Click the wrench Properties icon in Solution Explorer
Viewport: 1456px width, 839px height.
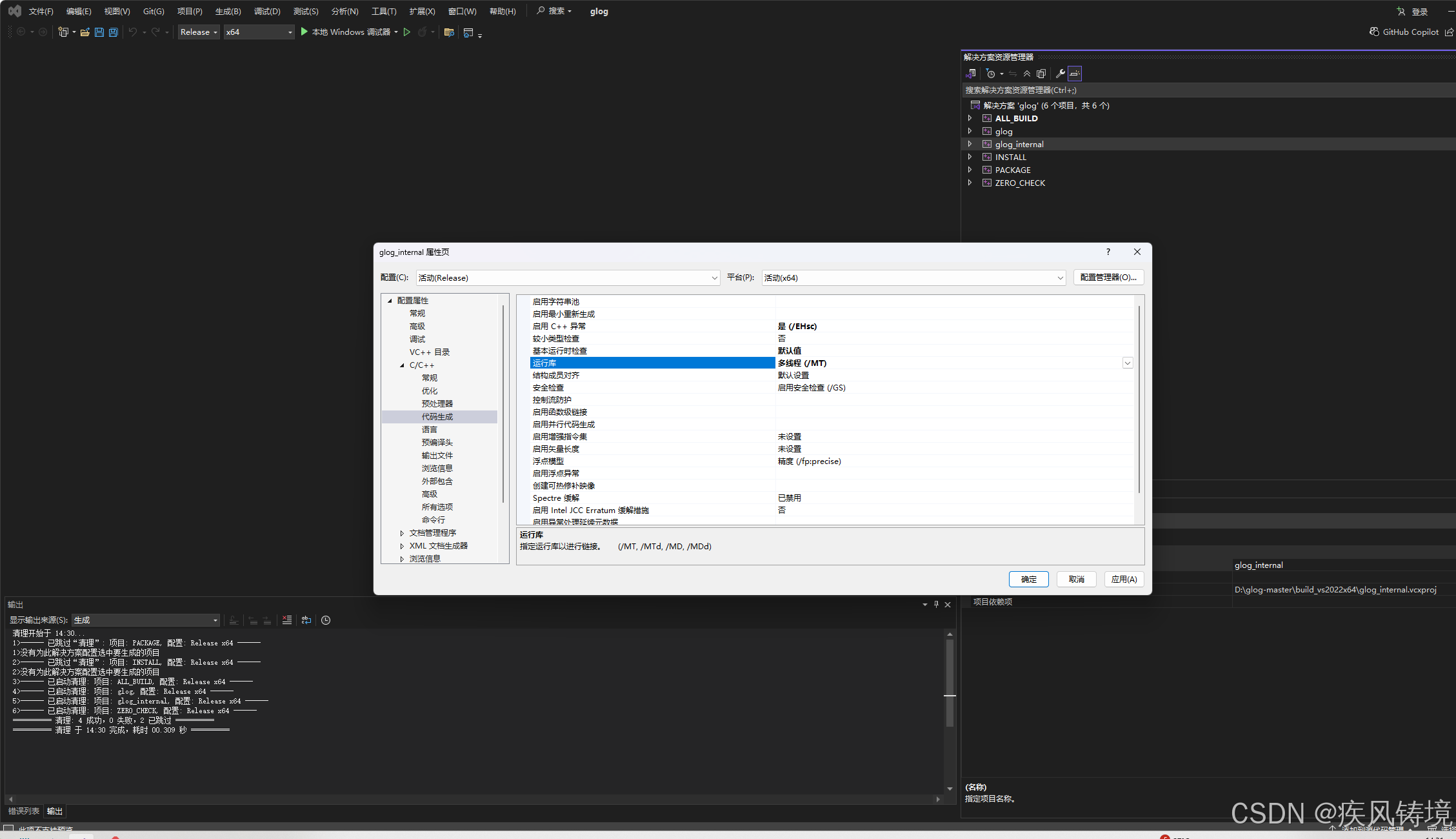point(1060,74)
